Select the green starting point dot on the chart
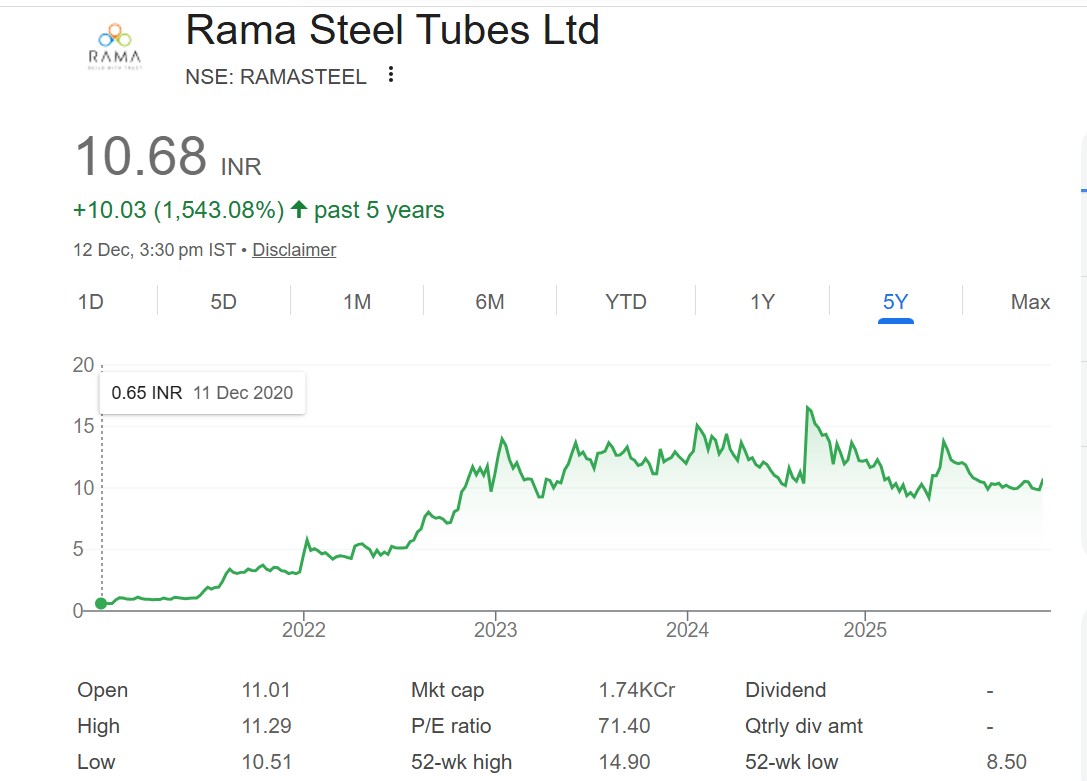1087x781 pixels. (100, 603)
